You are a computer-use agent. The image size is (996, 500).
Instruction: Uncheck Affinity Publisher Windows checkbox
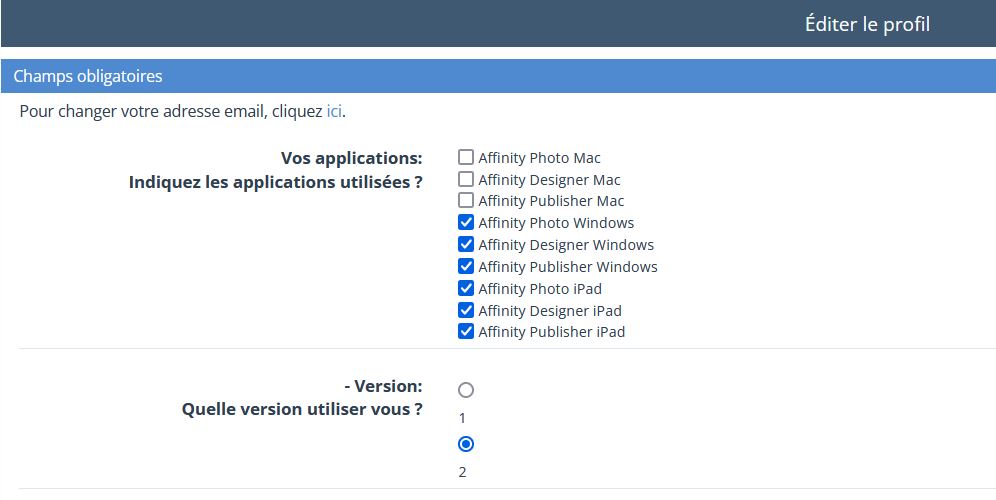(466, 266)
